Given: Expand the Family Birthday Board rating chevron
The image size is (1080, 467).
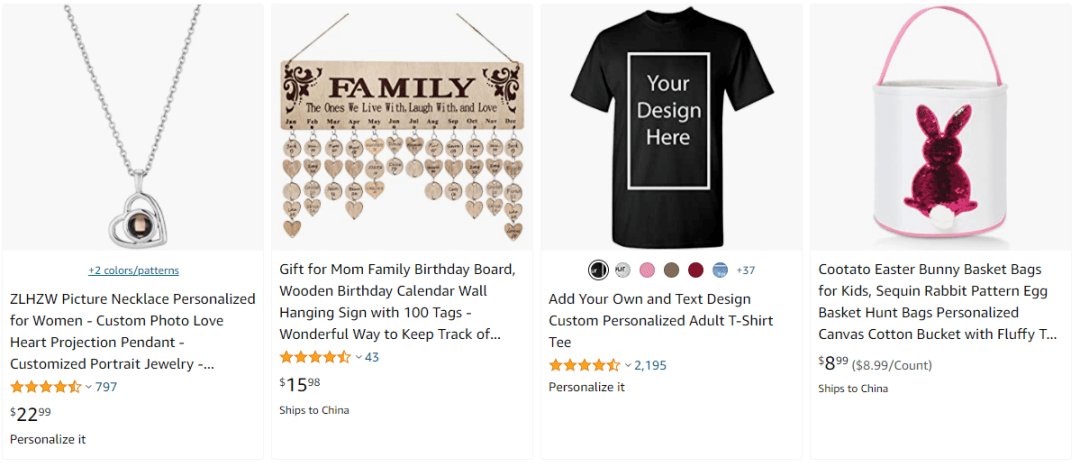Looking at the screenshot, I should coord(358,357).
